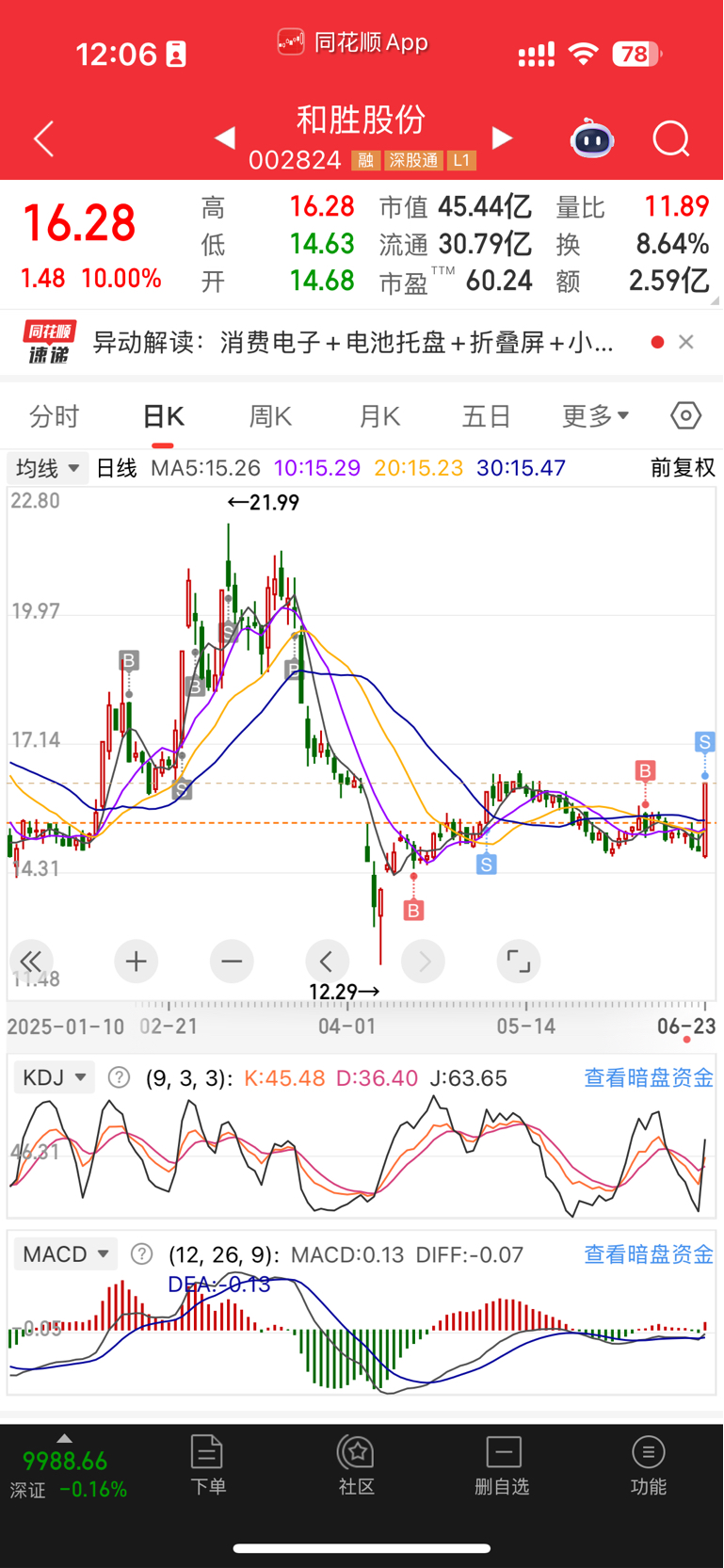
Task: Tap blue S marker at latest candle
Action: click(x=704, y=742)
